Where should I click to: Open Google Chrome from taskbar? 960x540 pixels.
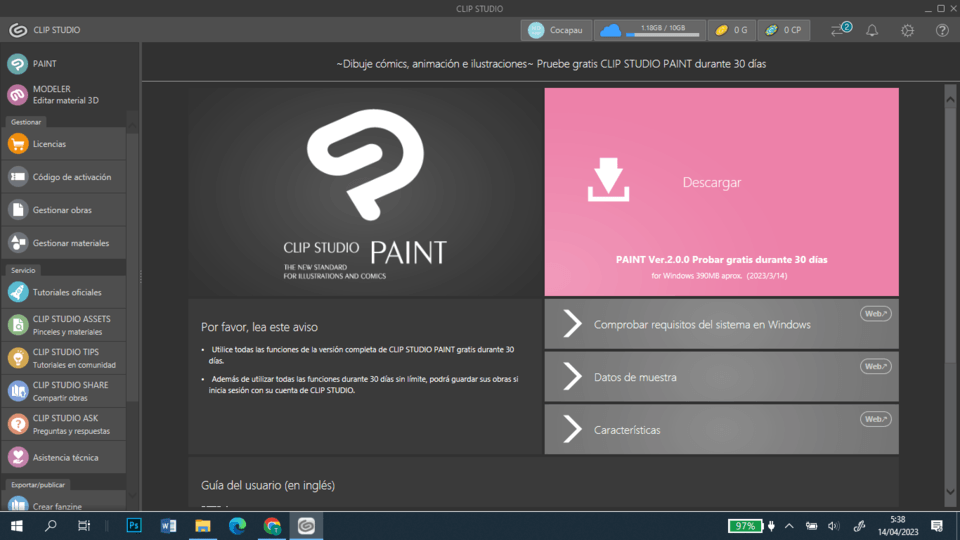272,526
